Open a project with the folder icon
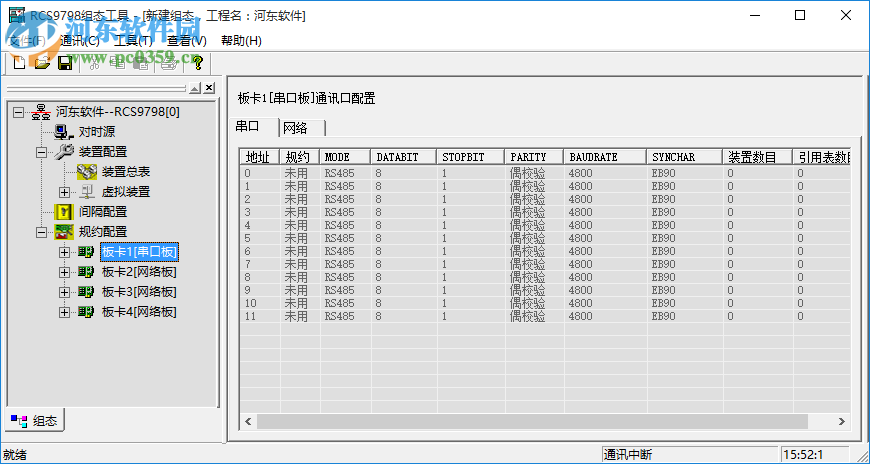870x464 pixels. (42, 63)
